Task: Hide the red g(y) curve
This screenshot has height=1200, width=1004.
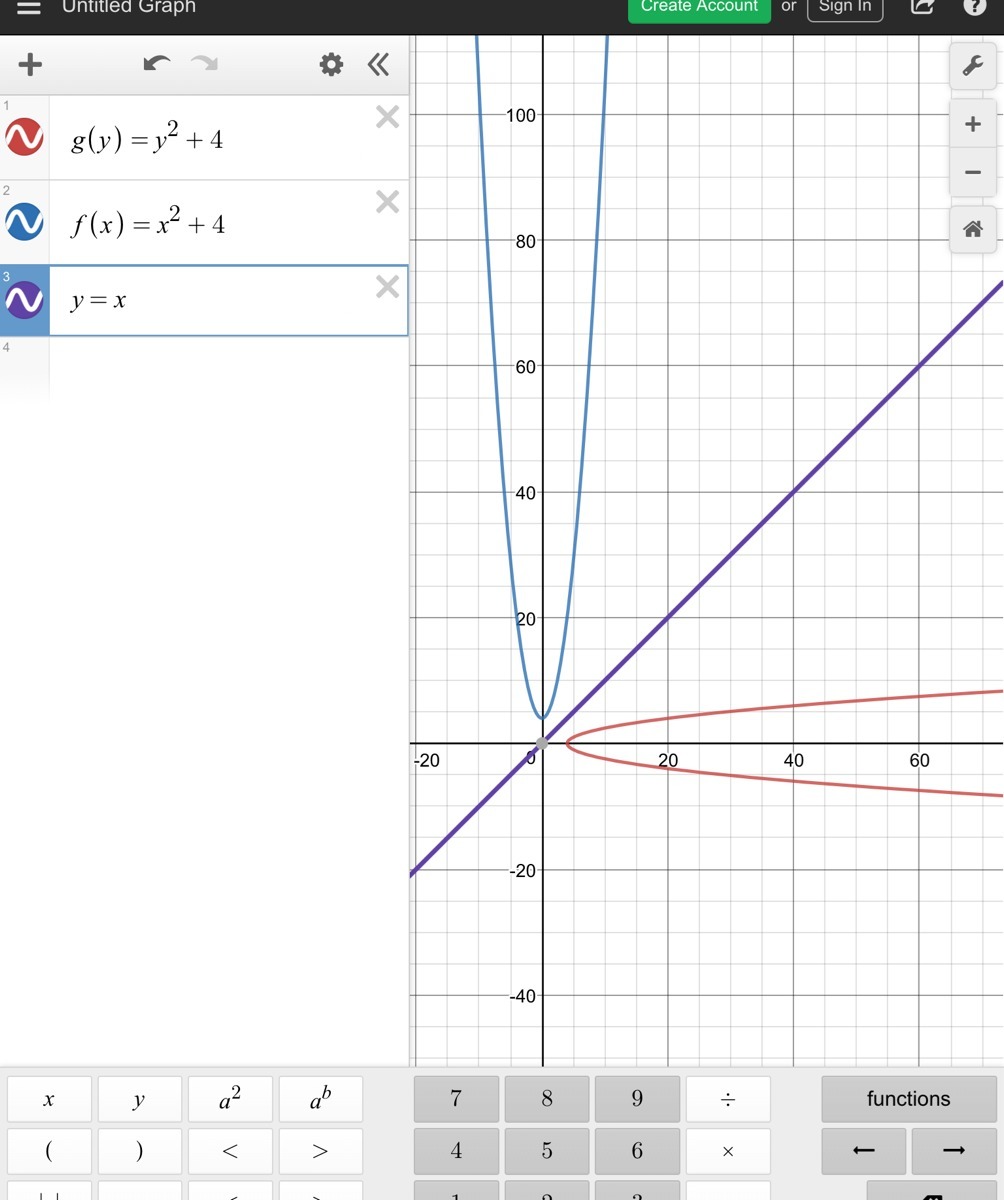Action: pyautogui.click(x=24, y=137)
